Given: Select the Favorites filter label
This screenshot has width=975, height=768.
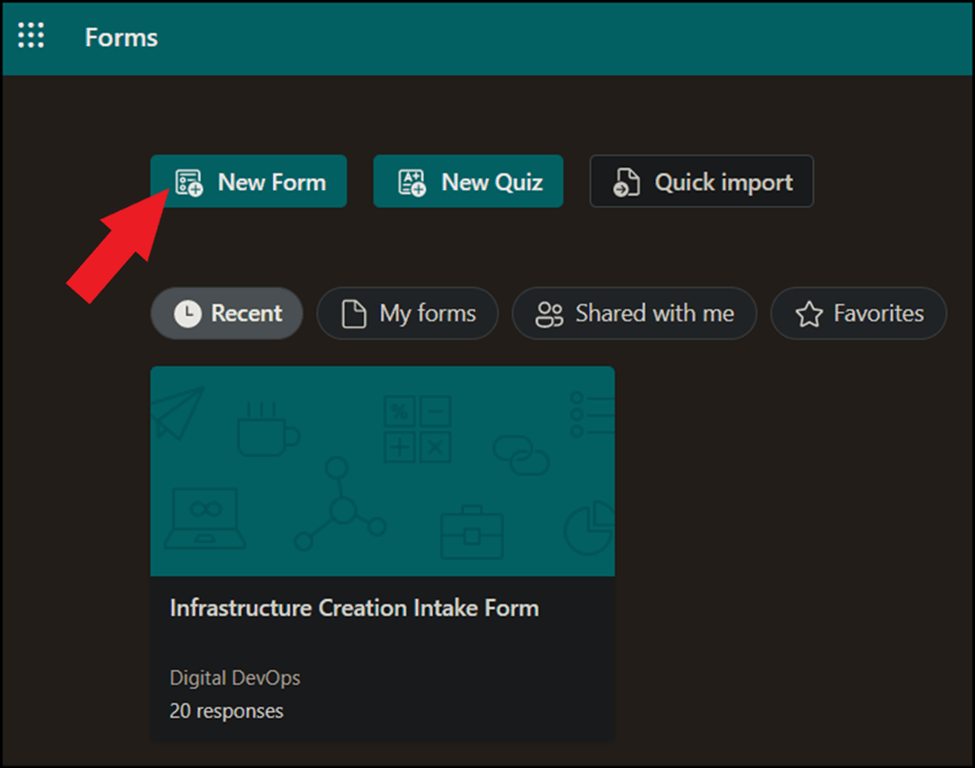Looking at the screenshot, I should pyautogui.click(x=878, y=314).
